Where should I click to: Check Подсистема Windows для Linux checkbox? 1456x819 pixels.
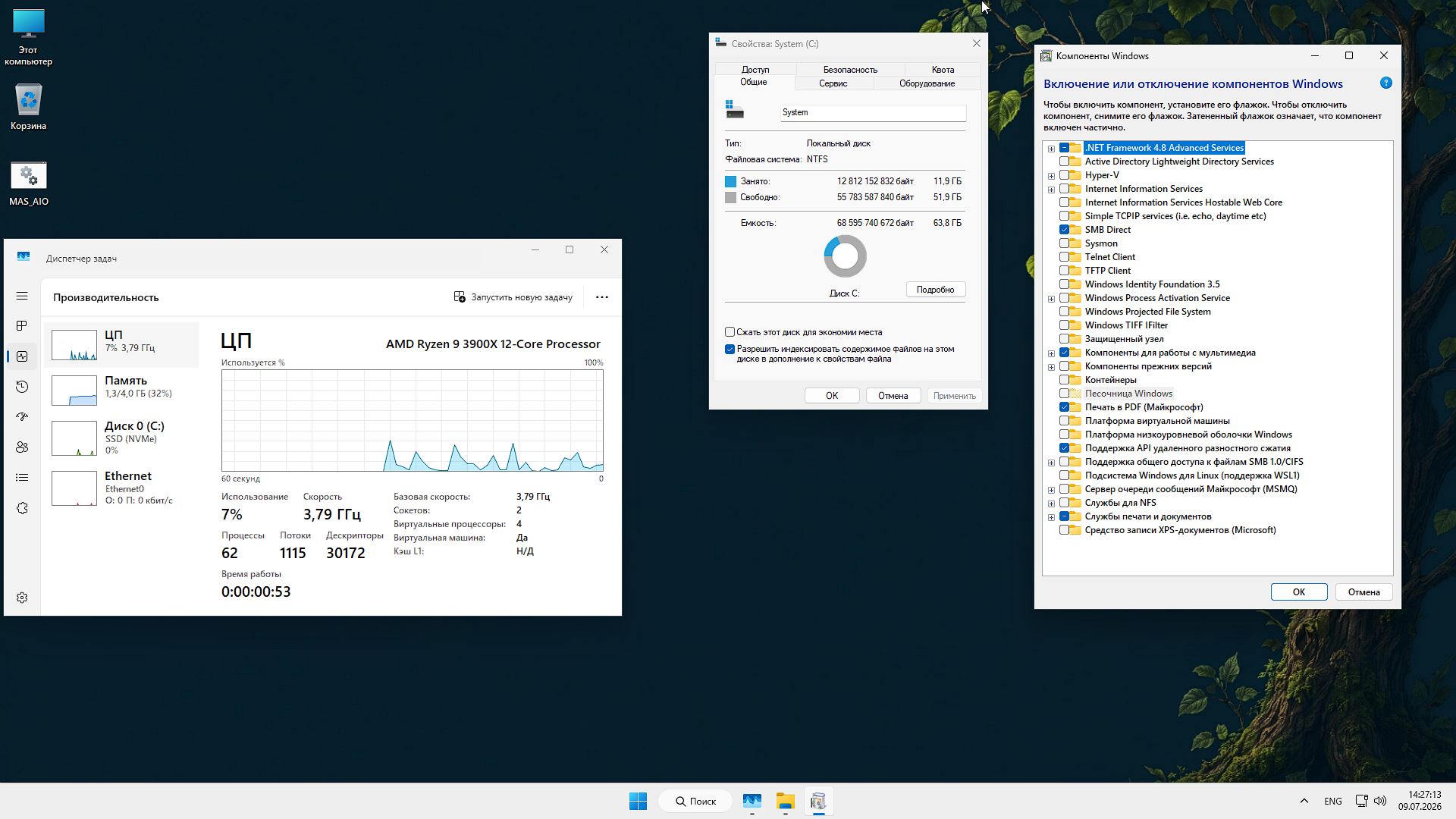[x=1064, y=475]
